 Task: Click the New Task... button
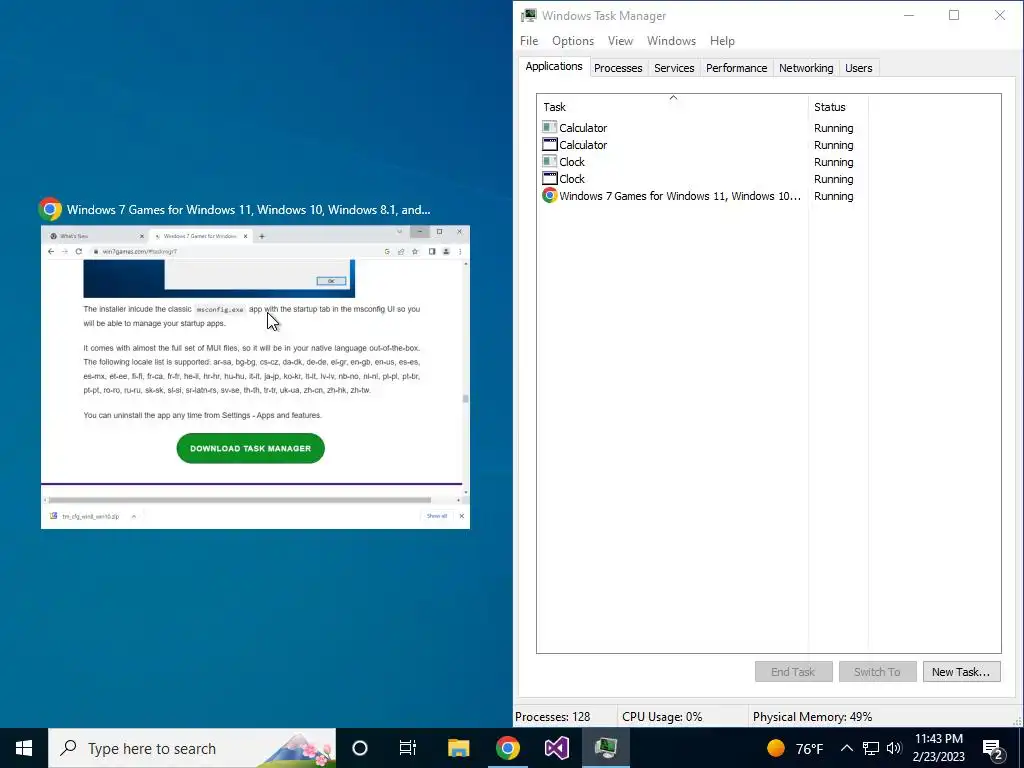[x=961, y=671]
